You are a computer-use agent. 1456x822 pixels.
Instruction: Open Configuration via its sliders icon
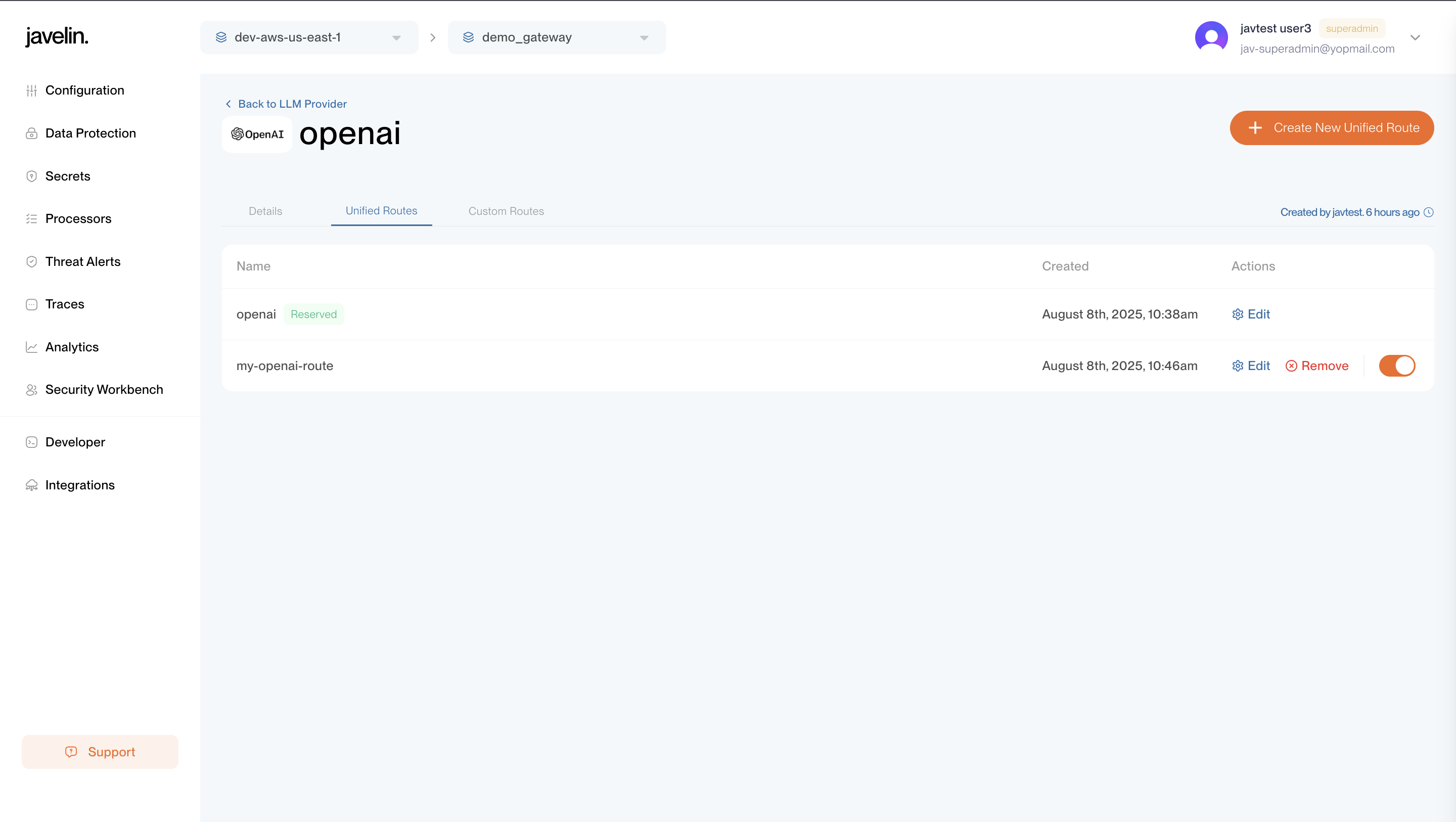(32, 90)
